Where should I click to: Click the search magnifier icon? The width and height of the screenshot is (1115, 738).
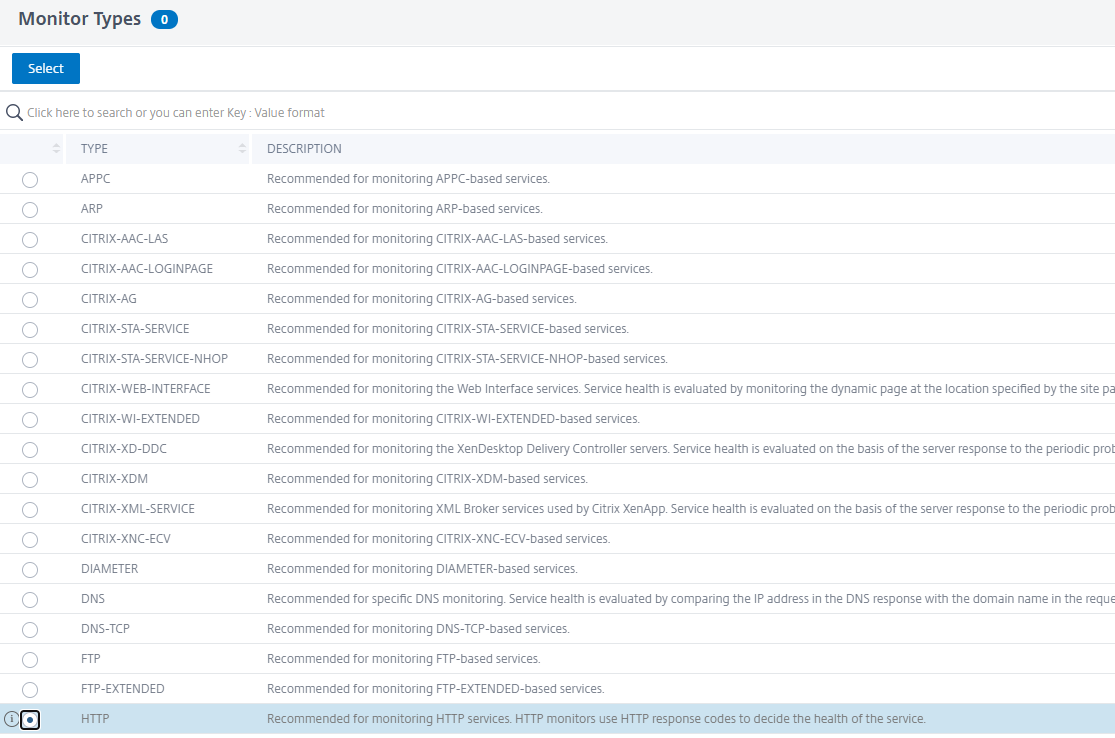coord(14,112)
